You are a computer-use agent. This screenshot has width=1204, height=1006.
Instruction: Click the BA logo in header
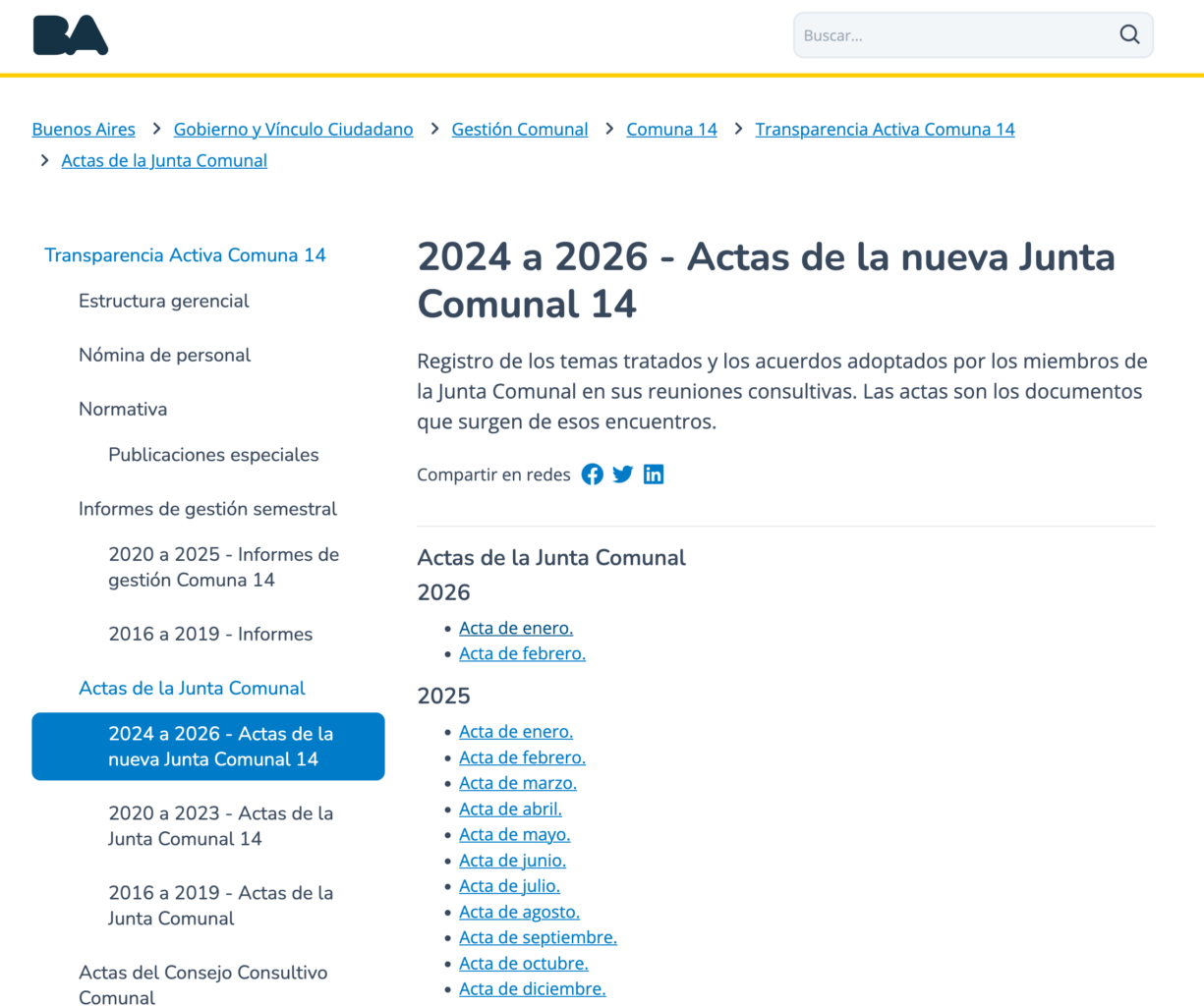coord(71,35)
